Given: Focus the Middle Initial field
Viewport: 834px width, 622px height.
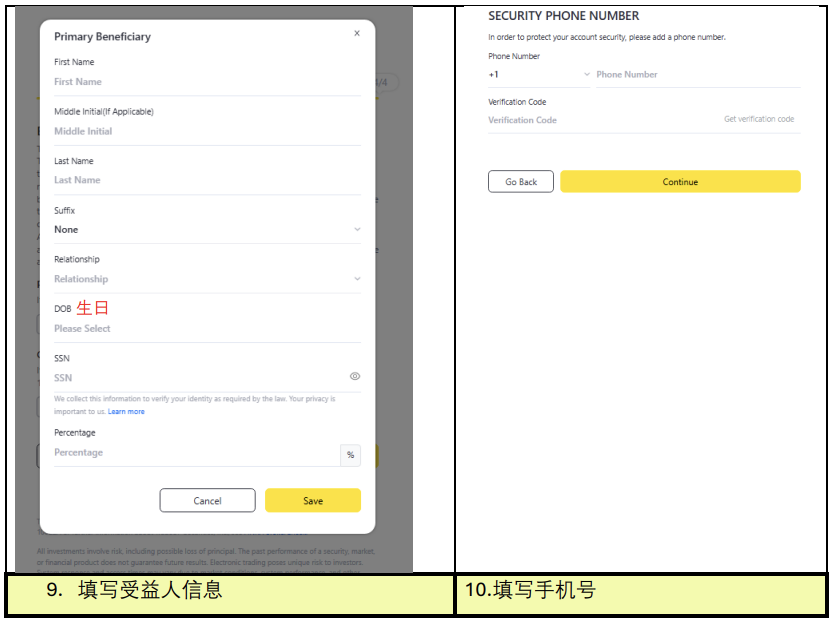Looking at the screenshot, I should pyautogui.click(x=206, y=131).
